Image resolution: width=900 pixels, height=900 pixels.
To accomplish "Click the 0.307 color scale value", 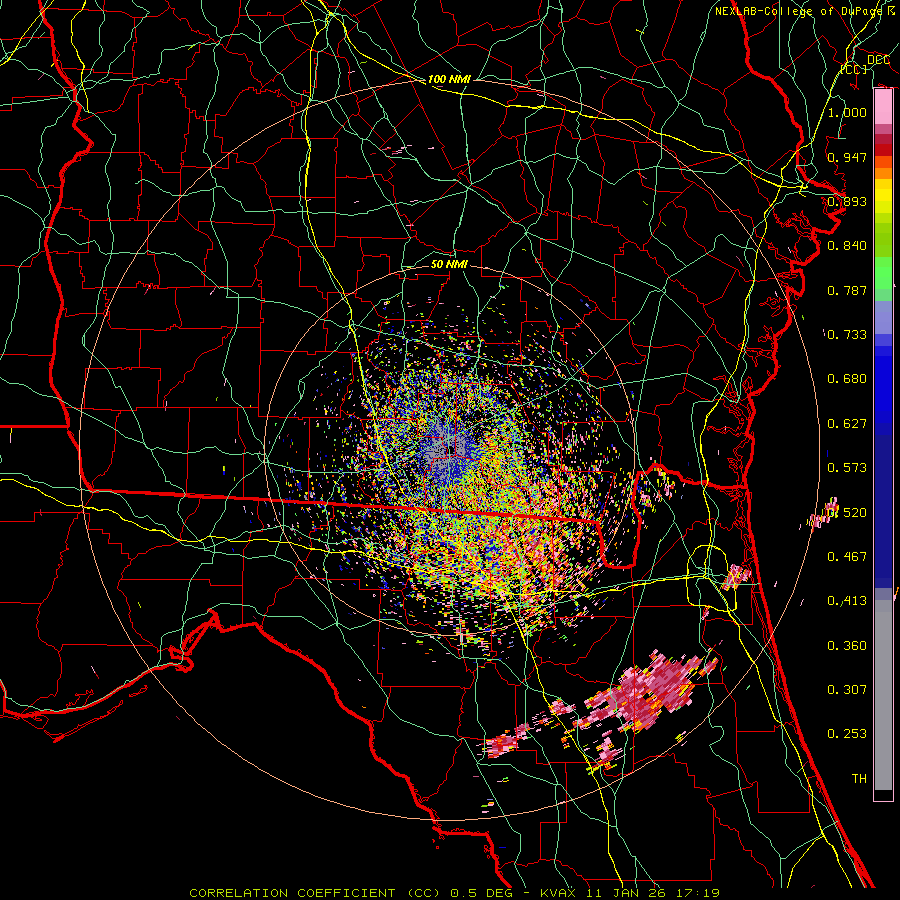I will tap(847, 689).
